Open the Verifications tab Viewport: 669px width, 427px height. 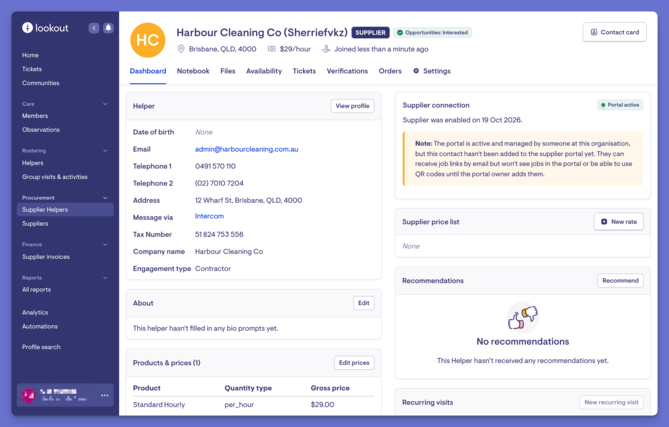click(x=347, y=71)
